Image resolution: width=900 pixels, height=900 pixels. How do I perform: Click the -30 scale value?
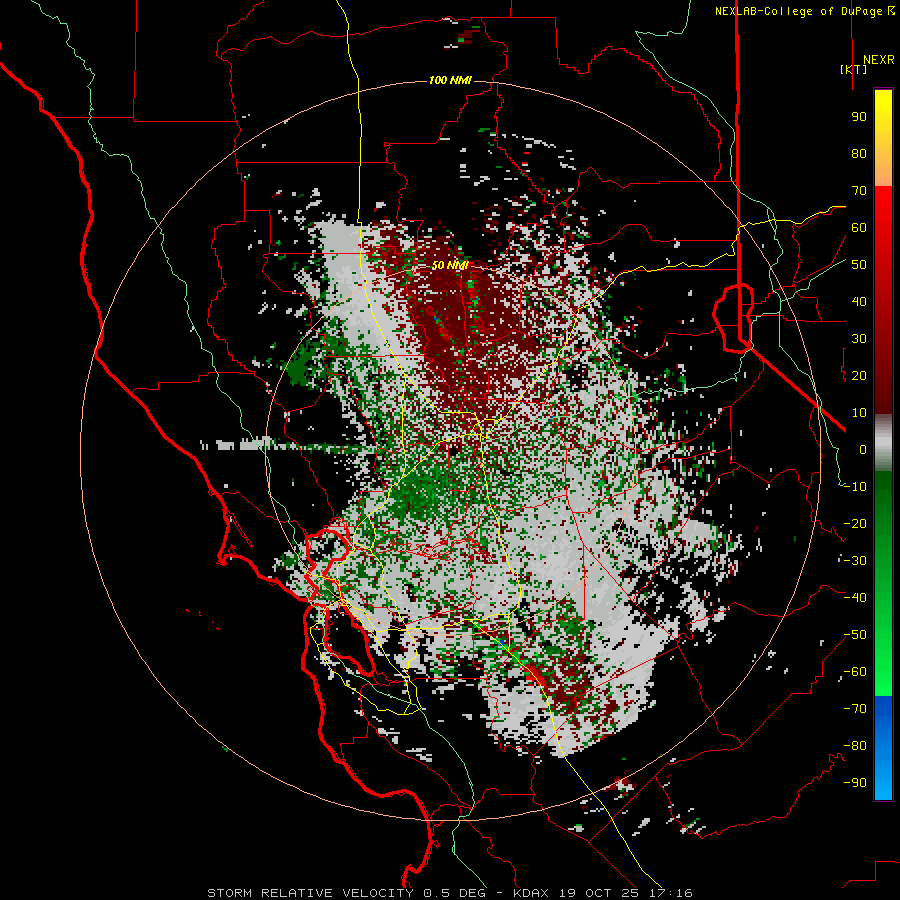(x=855, y=561)
